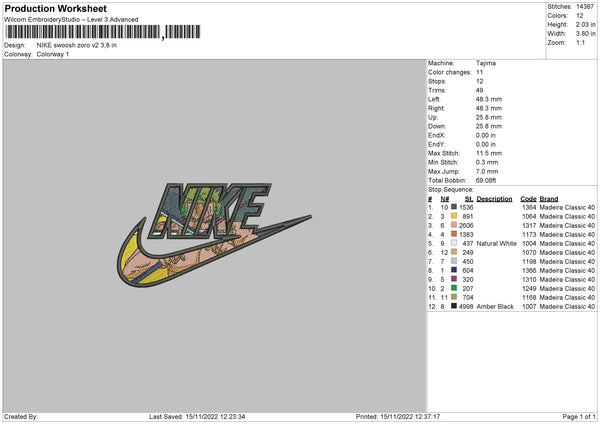Pick the Amber Black thread color swatch

pos(454,306)
